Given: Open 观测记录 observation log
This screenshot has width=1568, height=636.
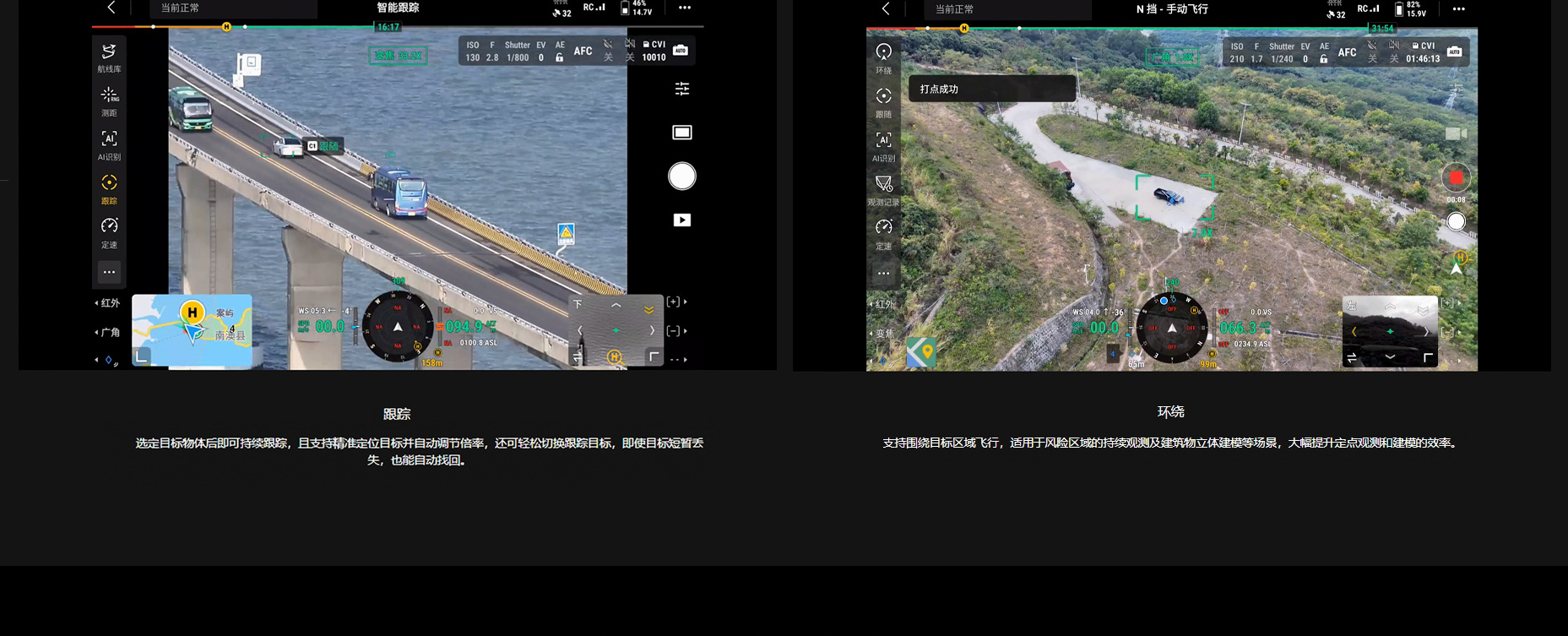Looking at the screenshot, I should coord(883,189).
